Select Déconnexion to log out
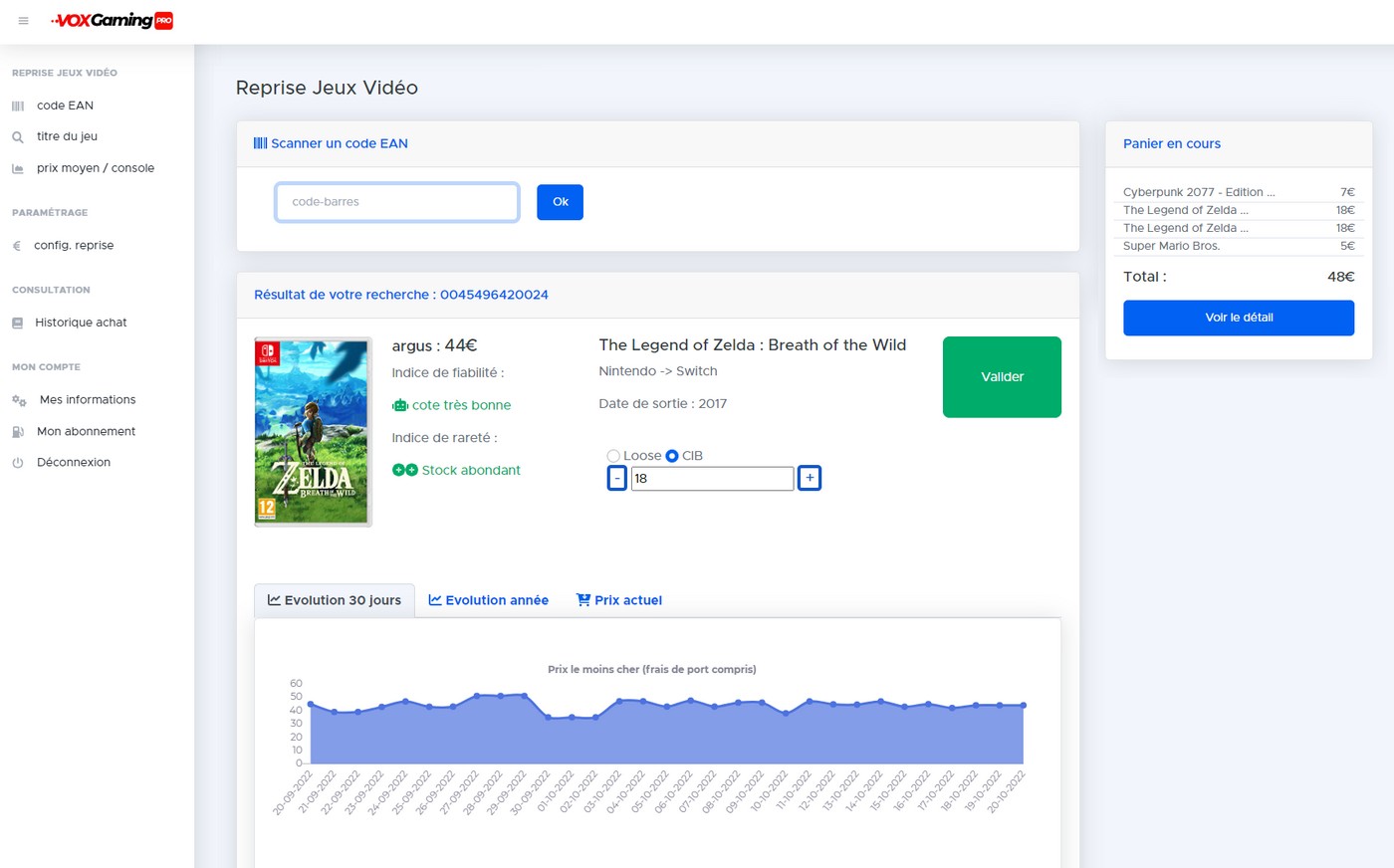1394x868 pixels. coord(74,462)
